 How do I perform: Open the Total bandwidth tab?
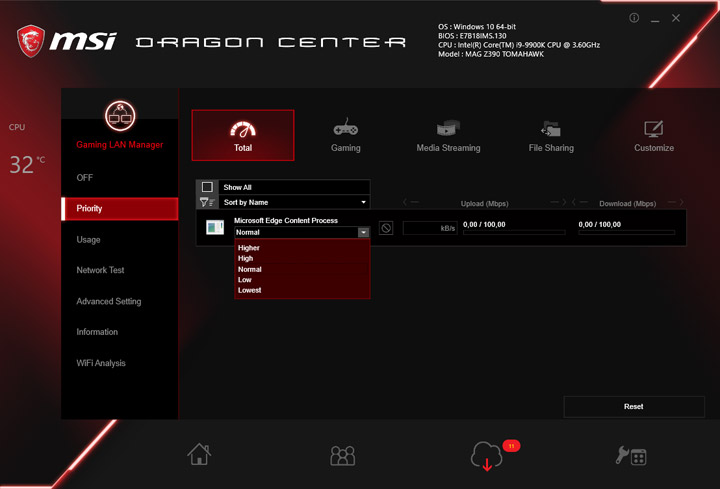click(x=243, y=135)
